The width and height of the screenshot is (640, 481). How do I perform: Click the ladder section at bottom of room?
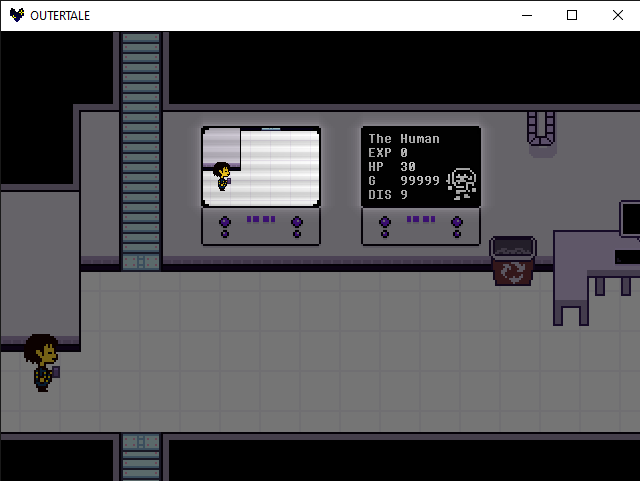point(141,457)
